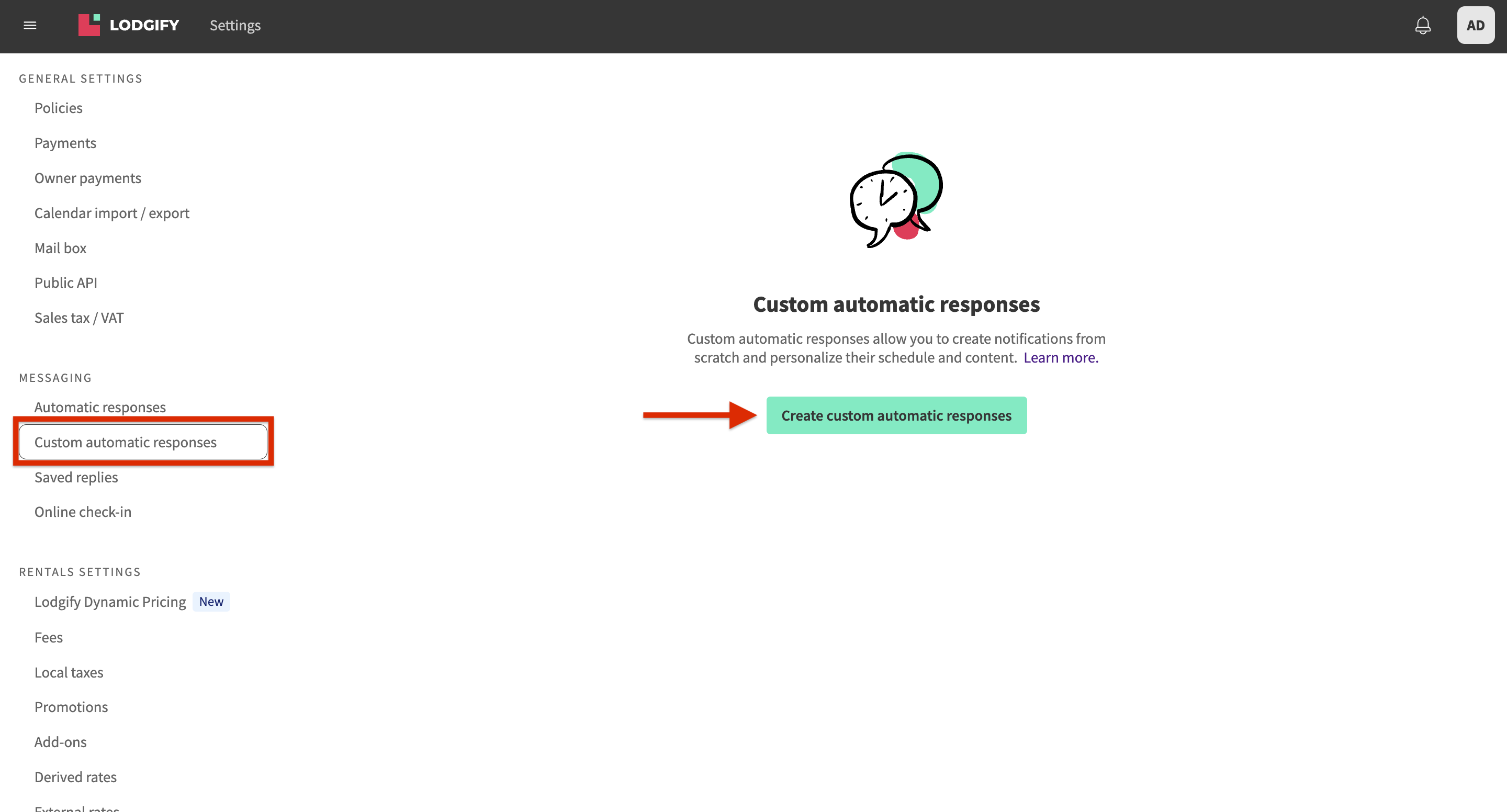Open Promotions settings

pyautogui.click(x=71, y=707)
